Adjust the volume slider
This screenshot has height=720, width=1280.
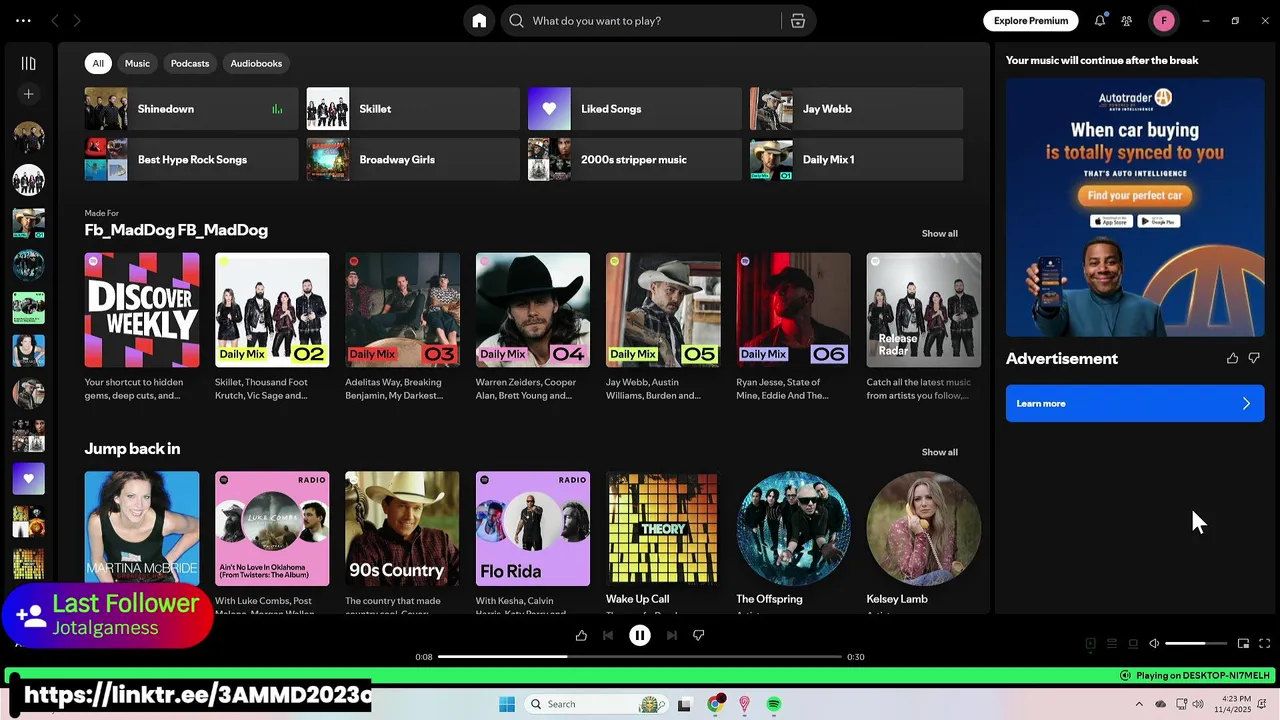(1196, 644)
